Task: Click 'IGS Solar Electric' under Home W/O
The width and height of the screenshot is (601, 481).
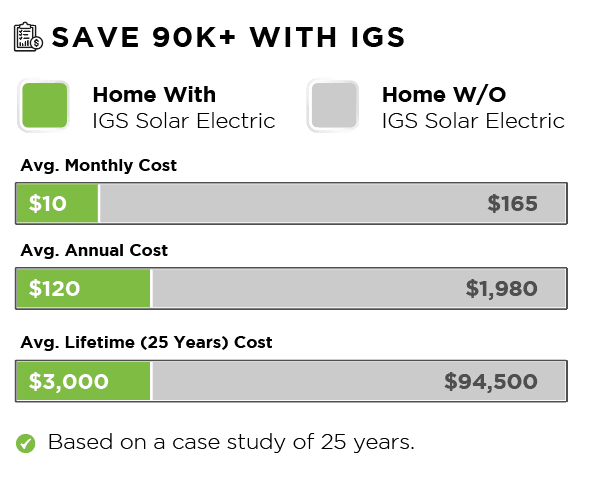Action: 473,121
